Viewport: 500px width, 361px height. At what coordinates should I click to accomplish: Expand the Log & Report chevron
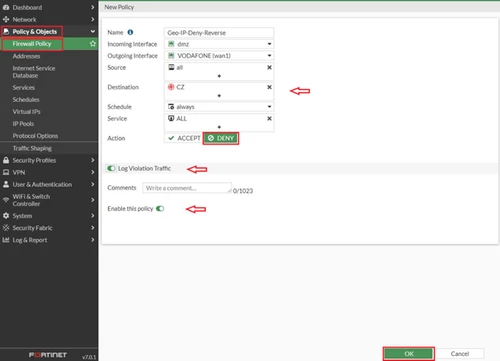click(92, 240)
